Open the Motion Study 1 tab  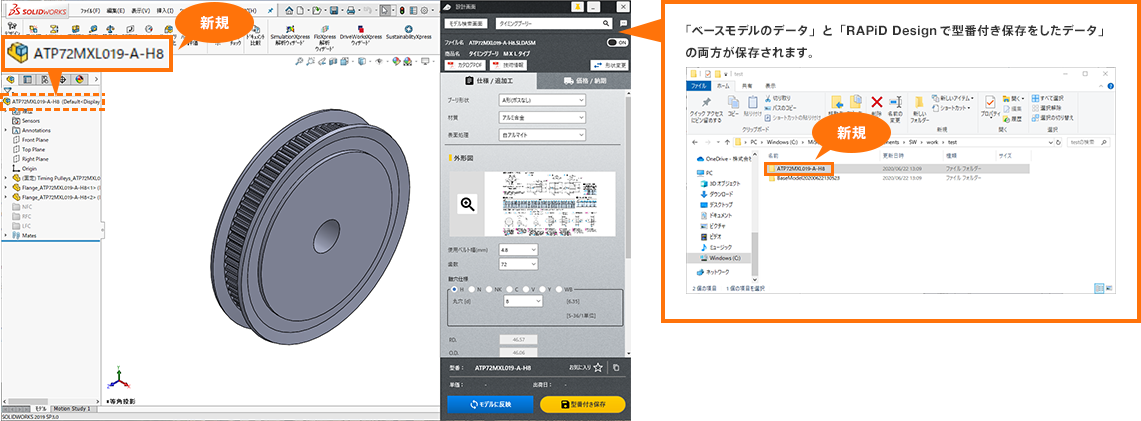coord(73,409)
